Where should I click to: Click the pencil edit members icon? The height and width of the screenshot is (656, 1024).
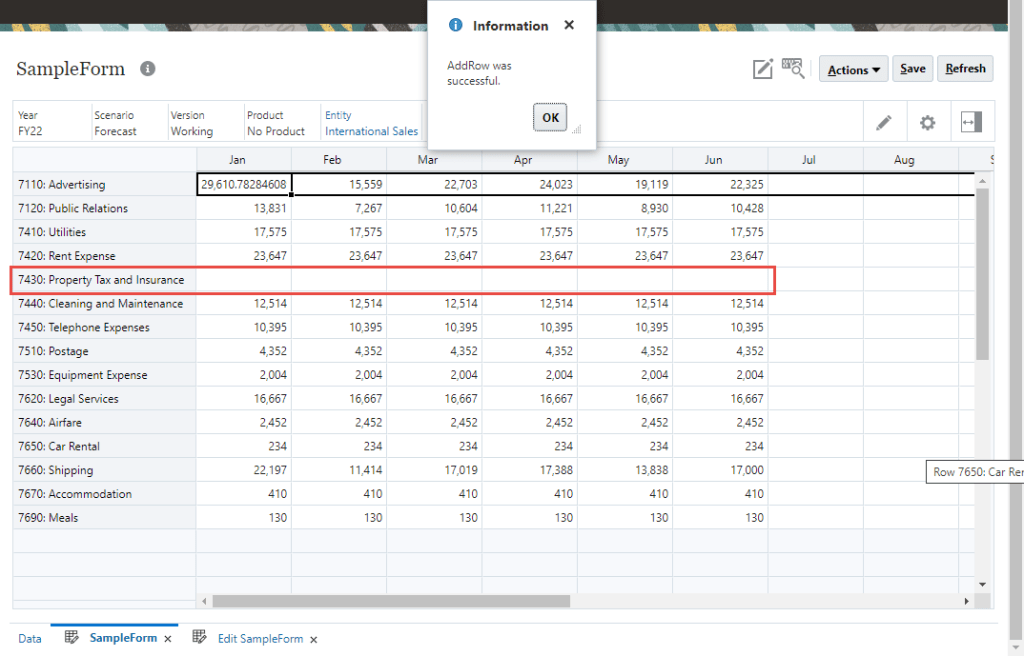click(883, 122)
